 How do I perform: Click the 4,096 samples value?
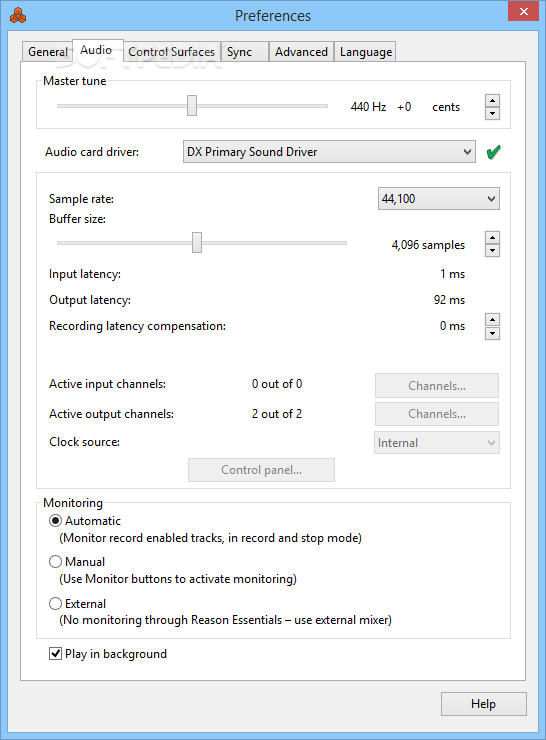428,245
